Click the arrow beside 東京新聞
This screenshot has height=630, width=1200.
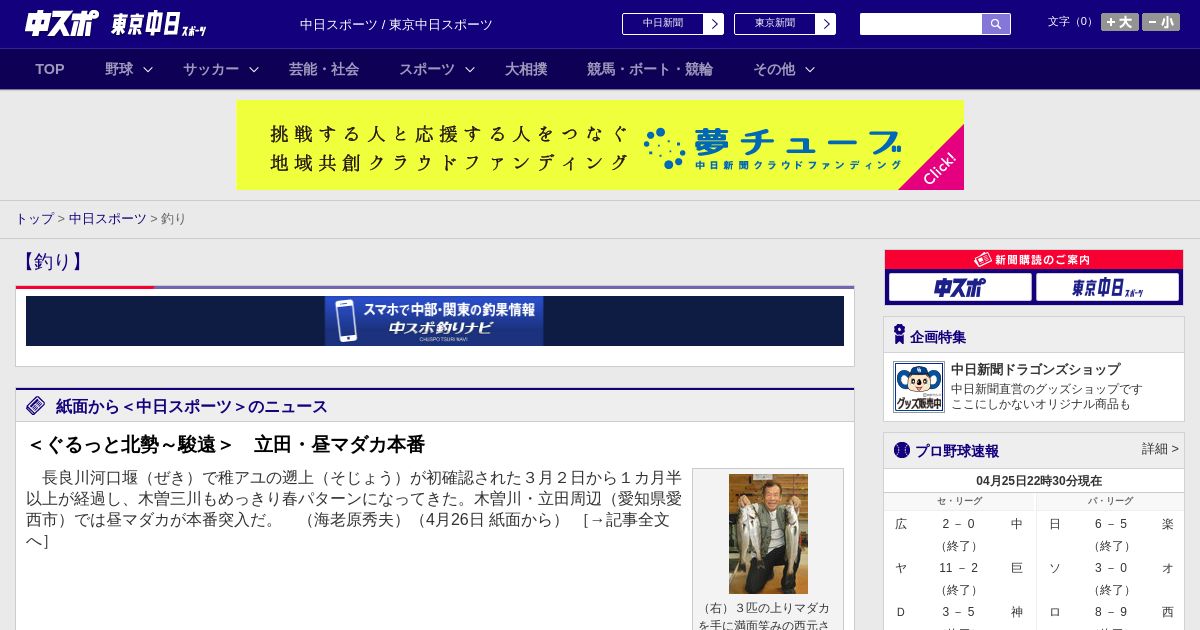[x=826, y=24]
